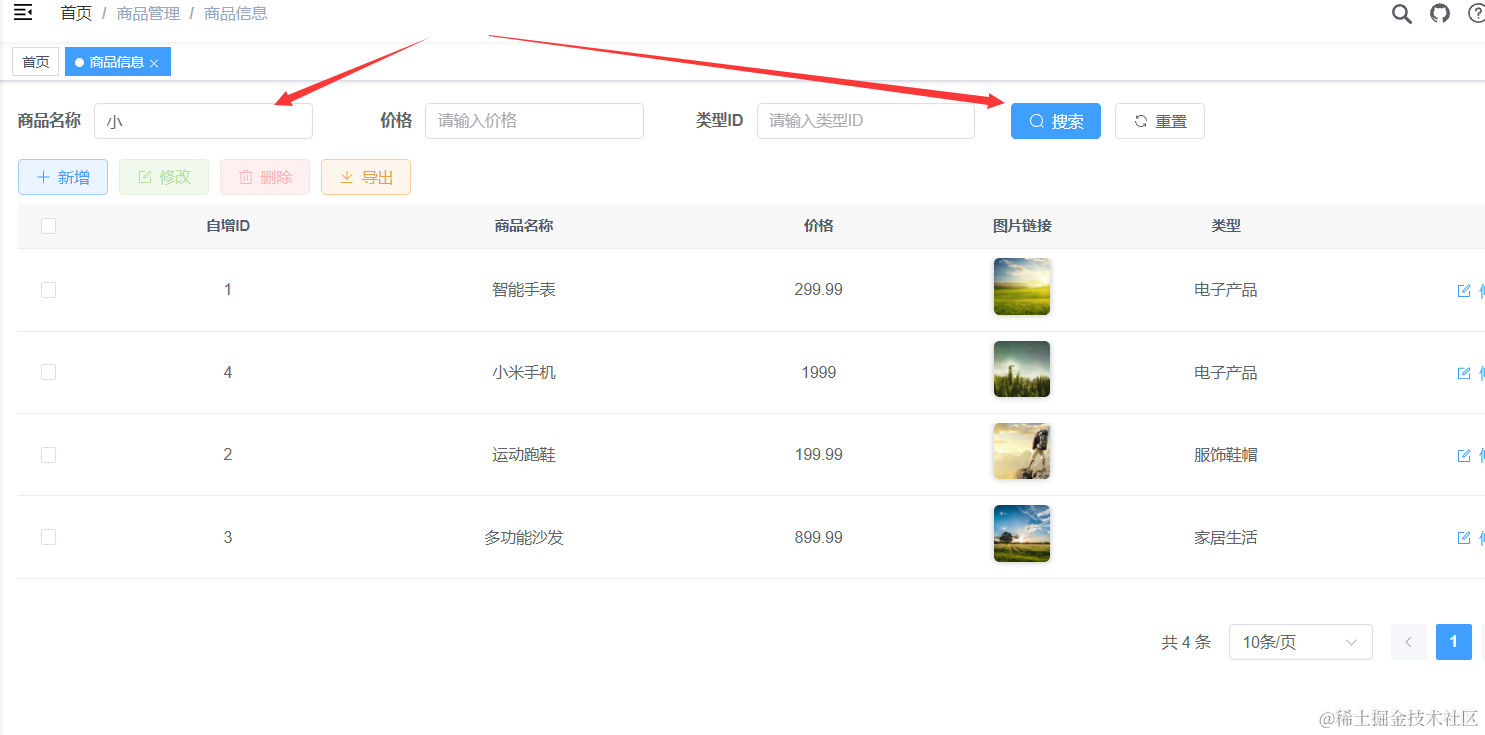Open the 小米手机 product image thumbnail
Screen dimensions: 1485x735
[x=1021, y=369]
